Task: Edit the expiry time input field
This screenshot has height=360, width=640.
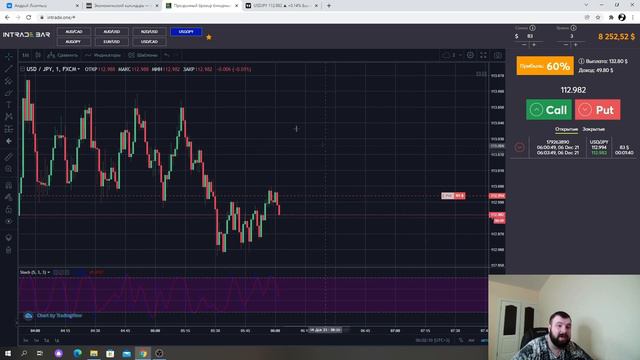Action: [571, 36]
